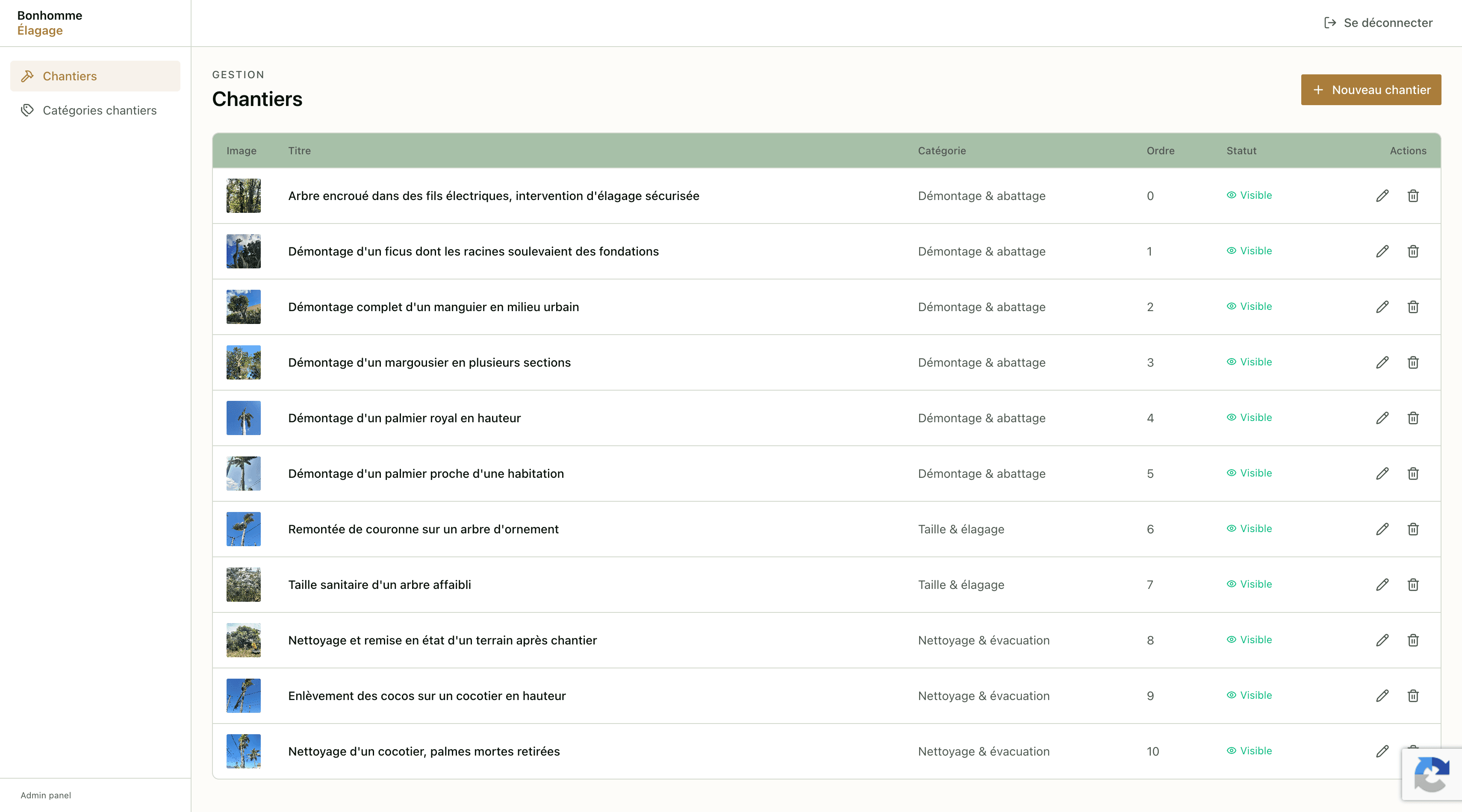
Task: Toggle Visible status of 'Remontée de couronne' row
Action: (x=1249, y=529)
